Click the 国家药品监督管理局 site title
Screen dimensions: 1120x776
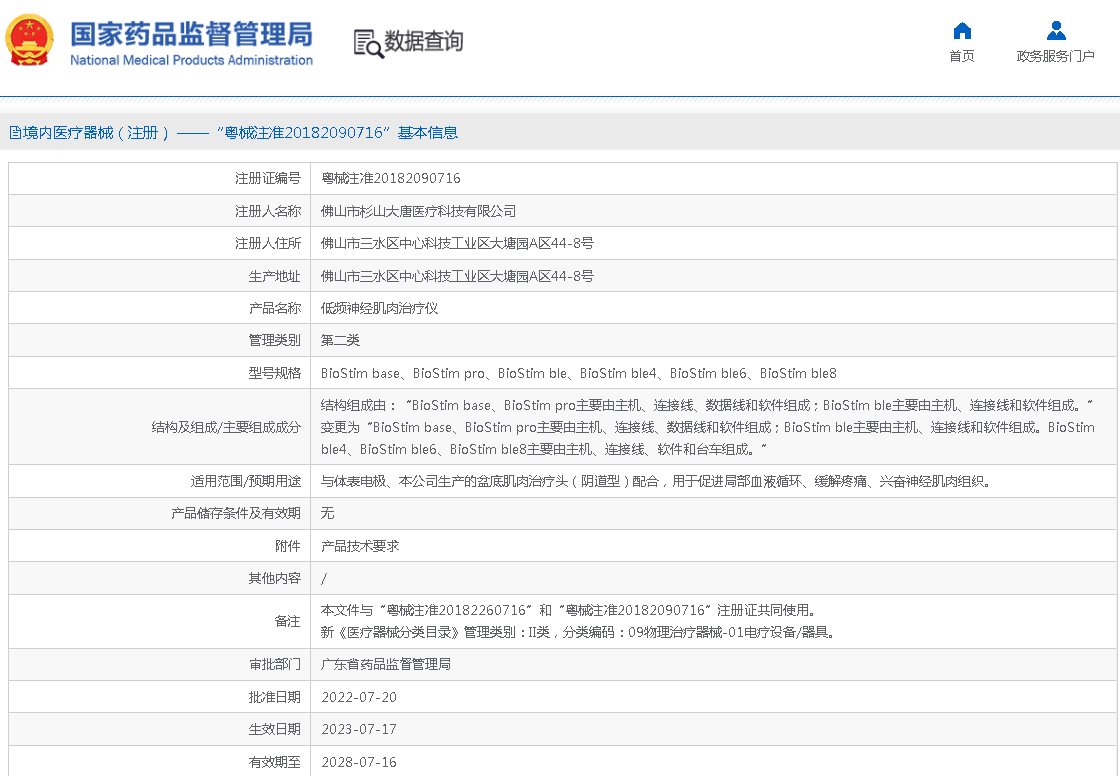191,33
